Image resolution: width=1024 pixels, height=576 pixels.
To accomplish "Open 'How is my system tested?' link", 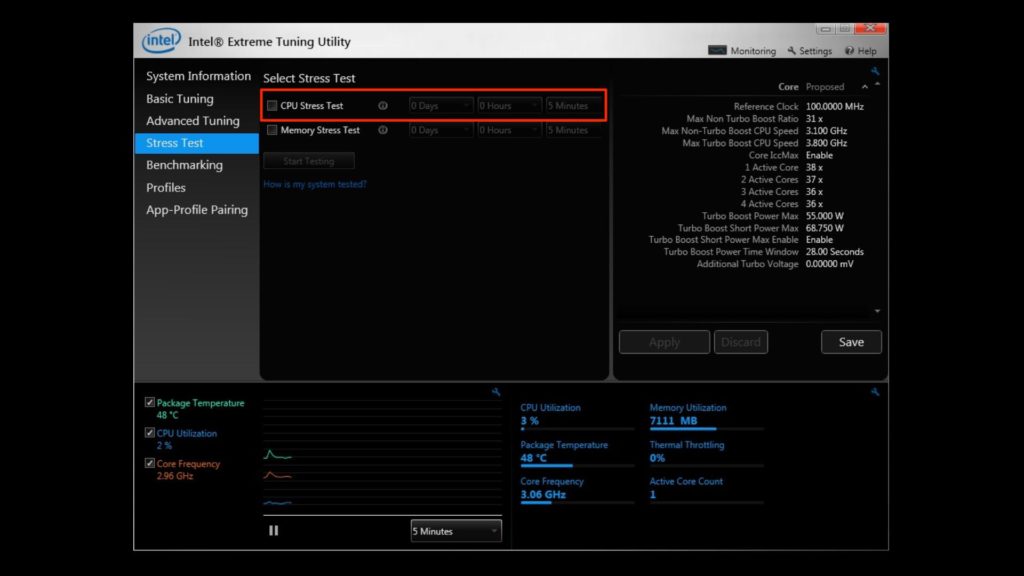I will [x=315, y=184].
